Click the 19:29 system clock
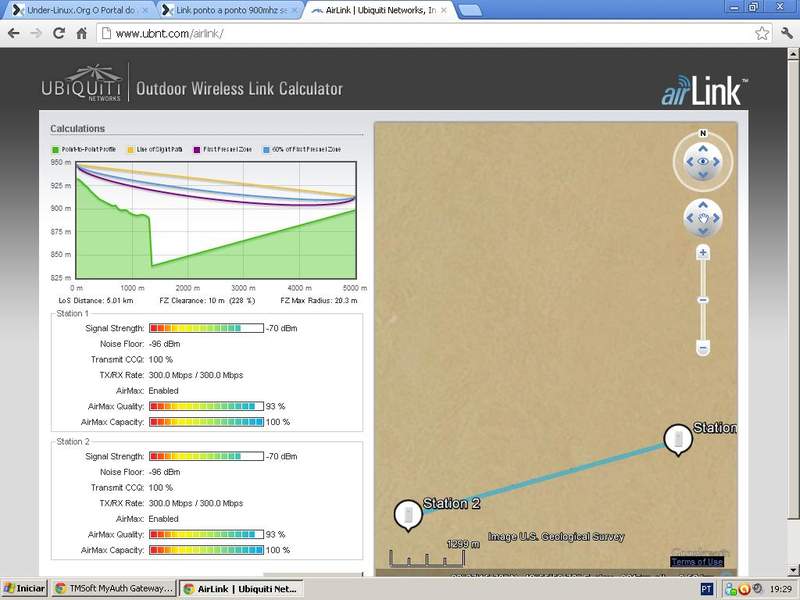This screenshot has height=600, width=800. [x=781, y=589]
